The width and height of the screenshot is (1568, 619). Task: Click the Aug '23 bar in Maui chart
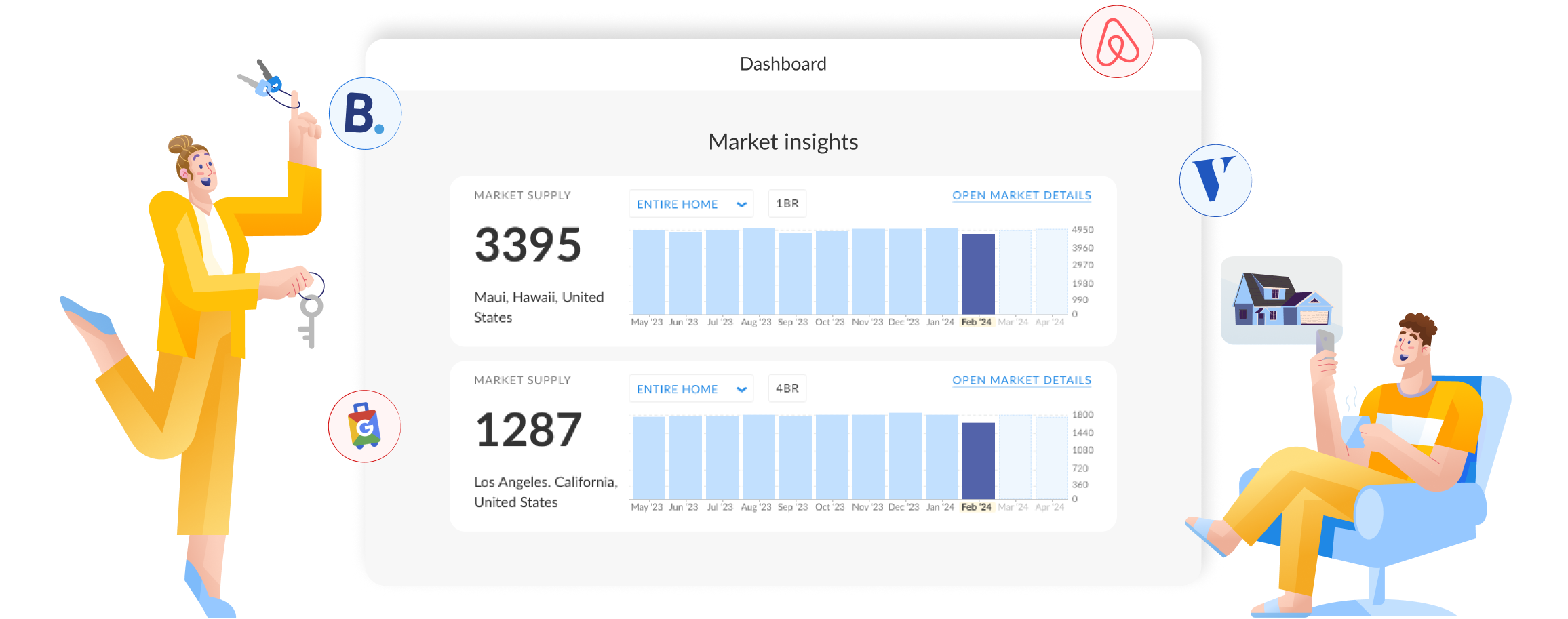click(x=759, y=271)
